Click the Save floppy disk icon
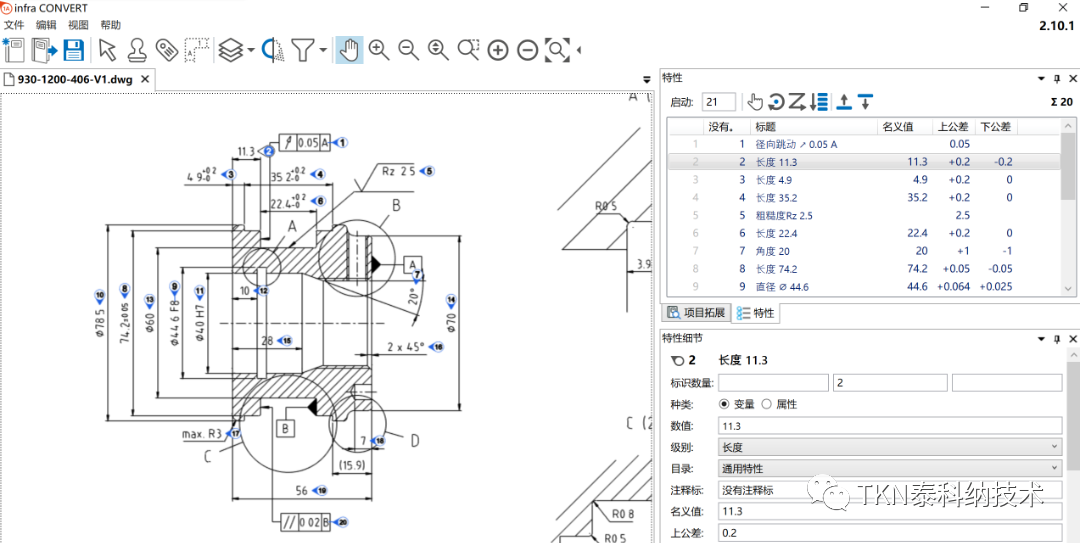 pos(73,50)
